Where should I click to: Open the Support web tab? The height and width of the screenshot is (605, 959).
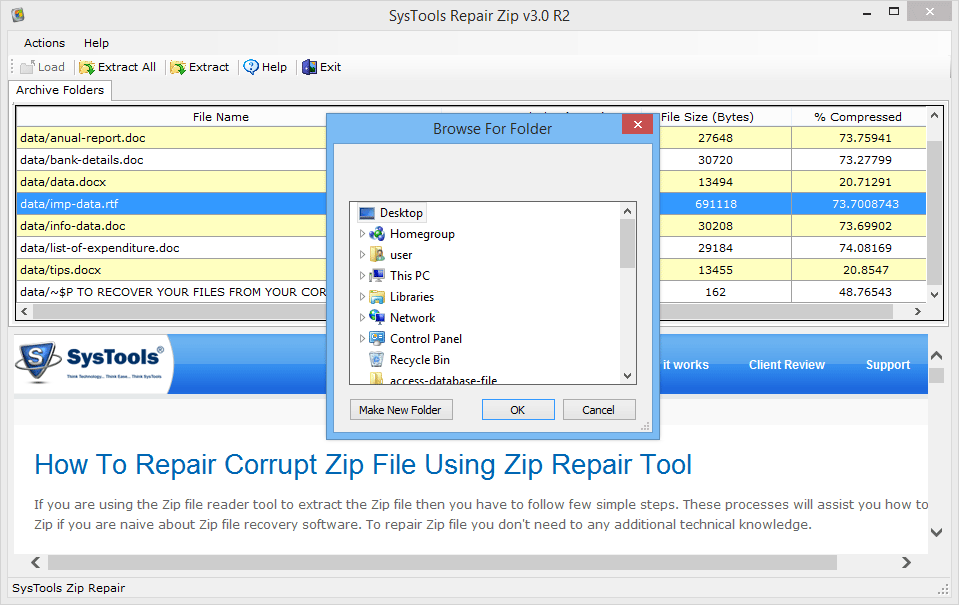coord(887,365)
